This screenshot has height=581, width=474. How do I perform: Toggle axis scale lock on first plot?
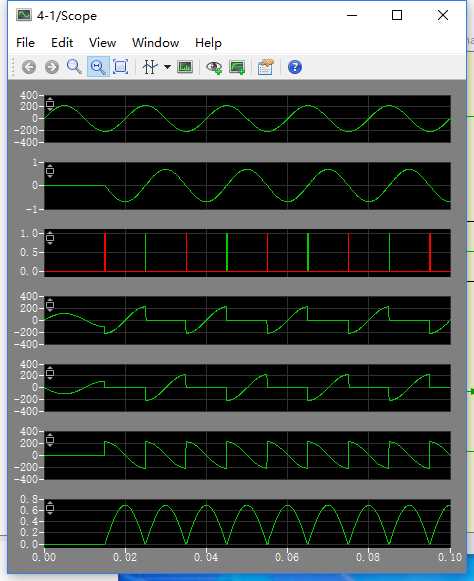tap(50, 103)
